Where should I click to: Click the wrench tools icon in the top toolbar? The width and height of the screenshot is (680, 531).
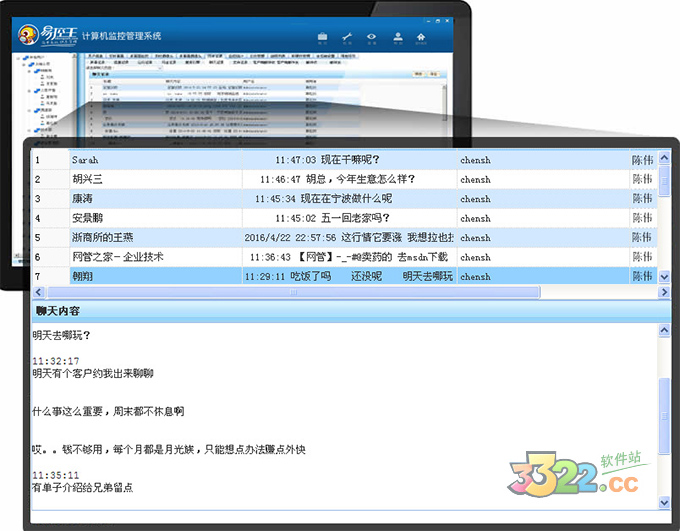[x=347, y=37]
